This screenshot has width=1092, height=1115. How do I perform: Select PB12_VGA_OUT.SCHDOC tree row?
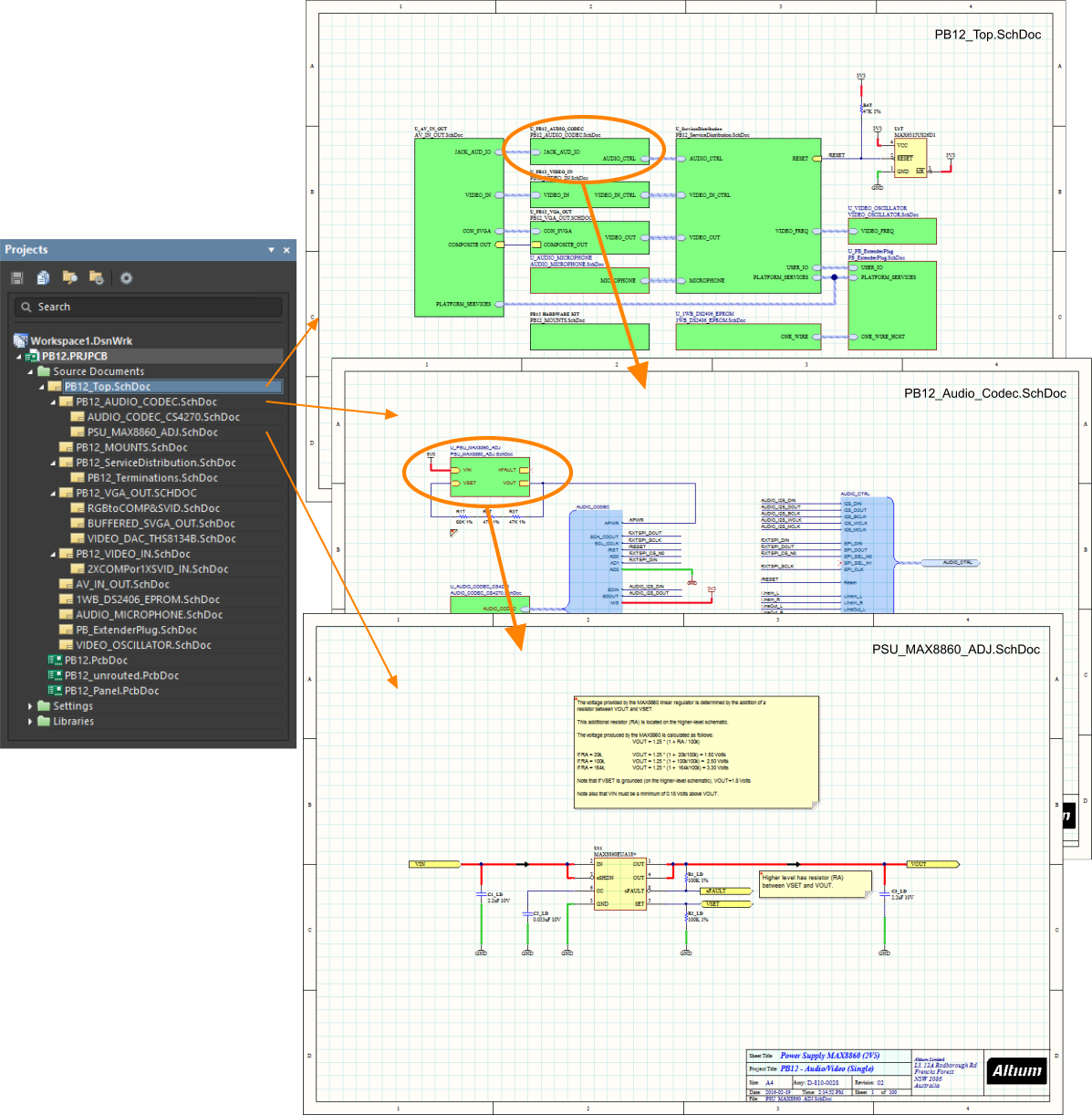(136, 493)
